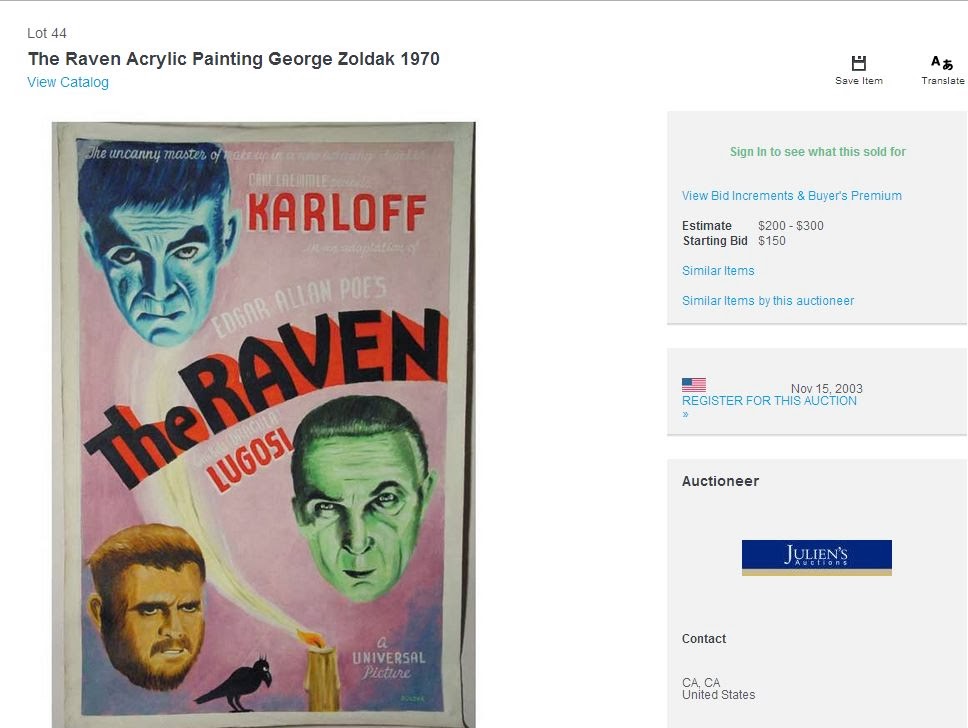The image size is (968, 728).
Task: Click the Translate language icon
Action: coord(941,62)
